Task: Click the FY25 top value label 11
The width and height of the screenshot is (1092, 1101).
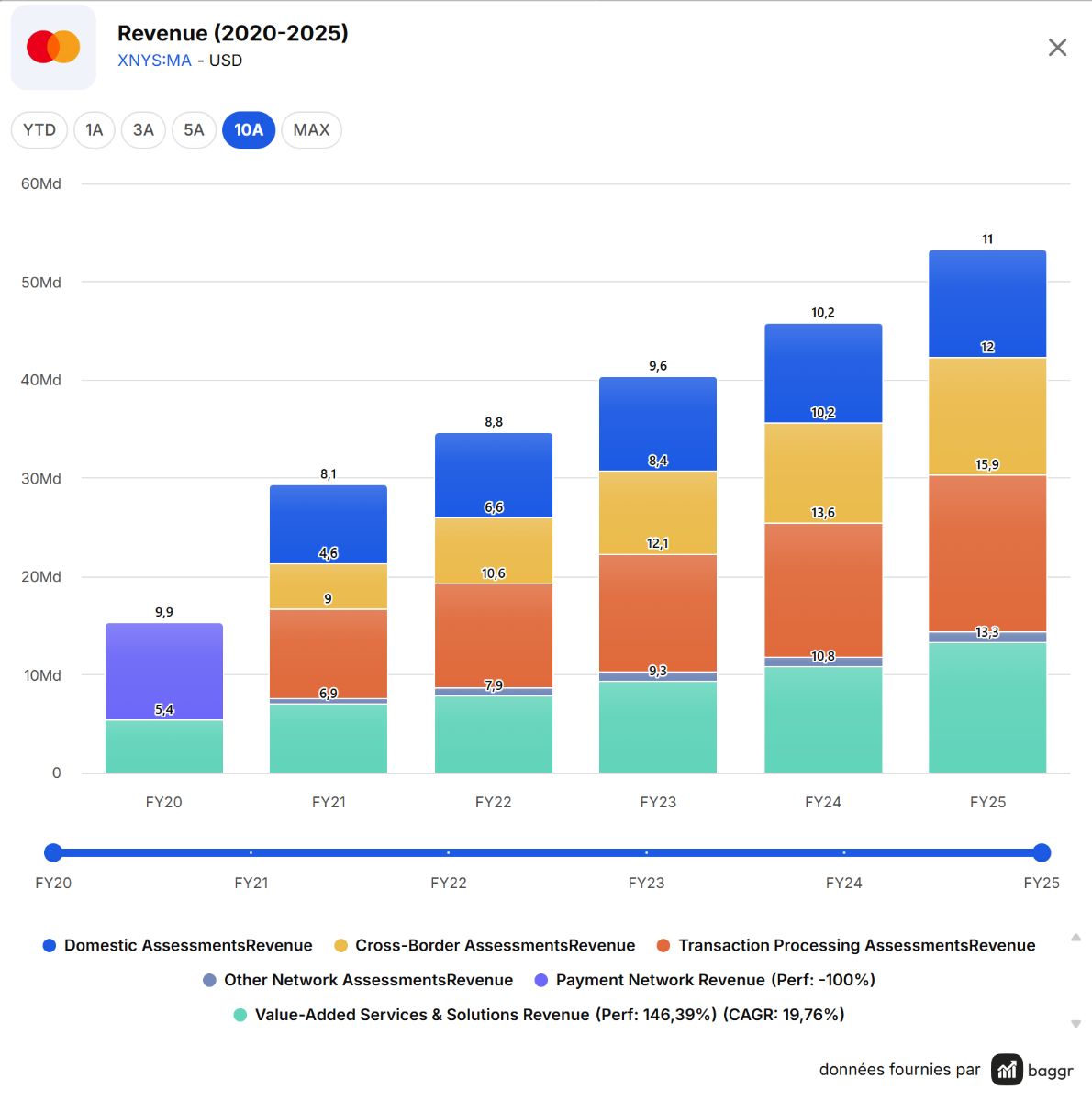Action: tap(987, 239)
